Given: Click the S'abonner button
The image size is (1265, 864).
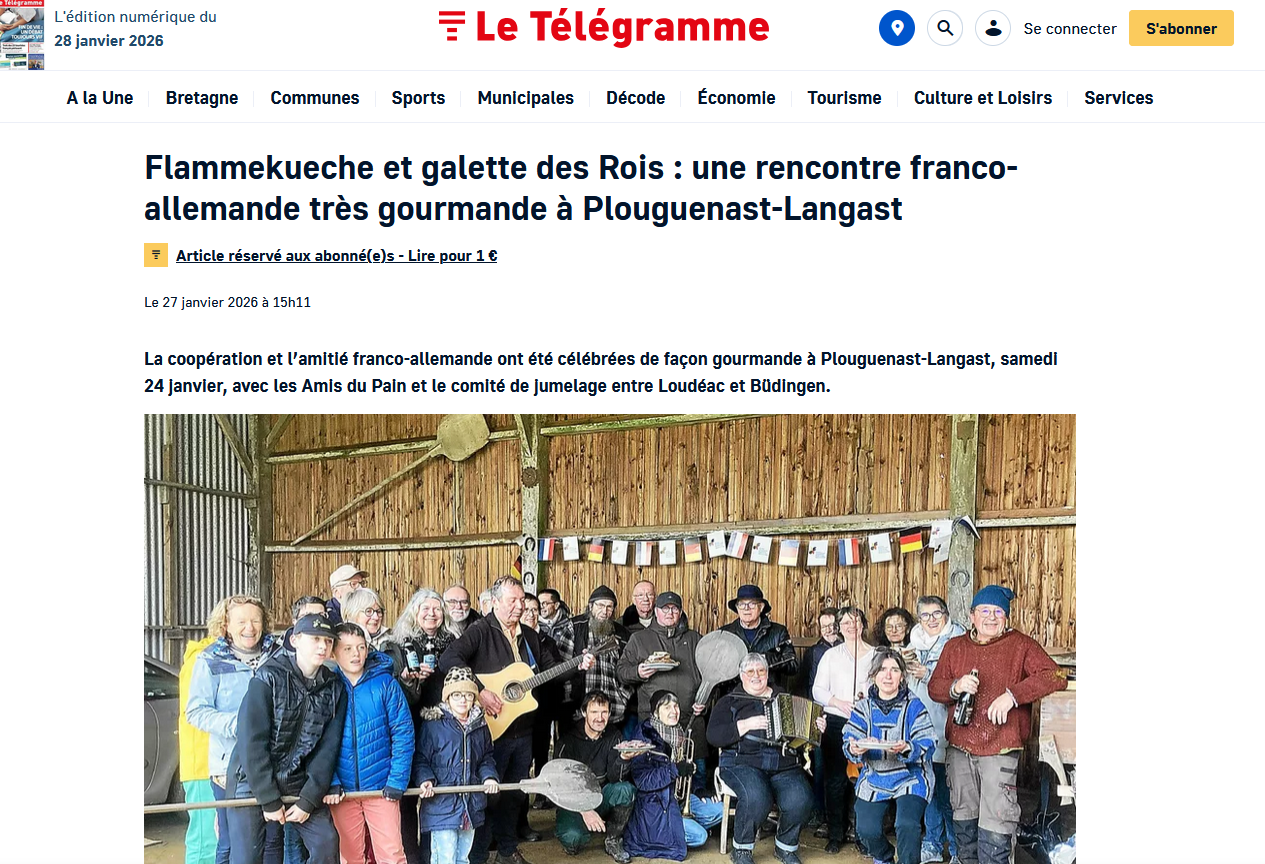Looking at the screenshot, I should tap(1181, 28).
